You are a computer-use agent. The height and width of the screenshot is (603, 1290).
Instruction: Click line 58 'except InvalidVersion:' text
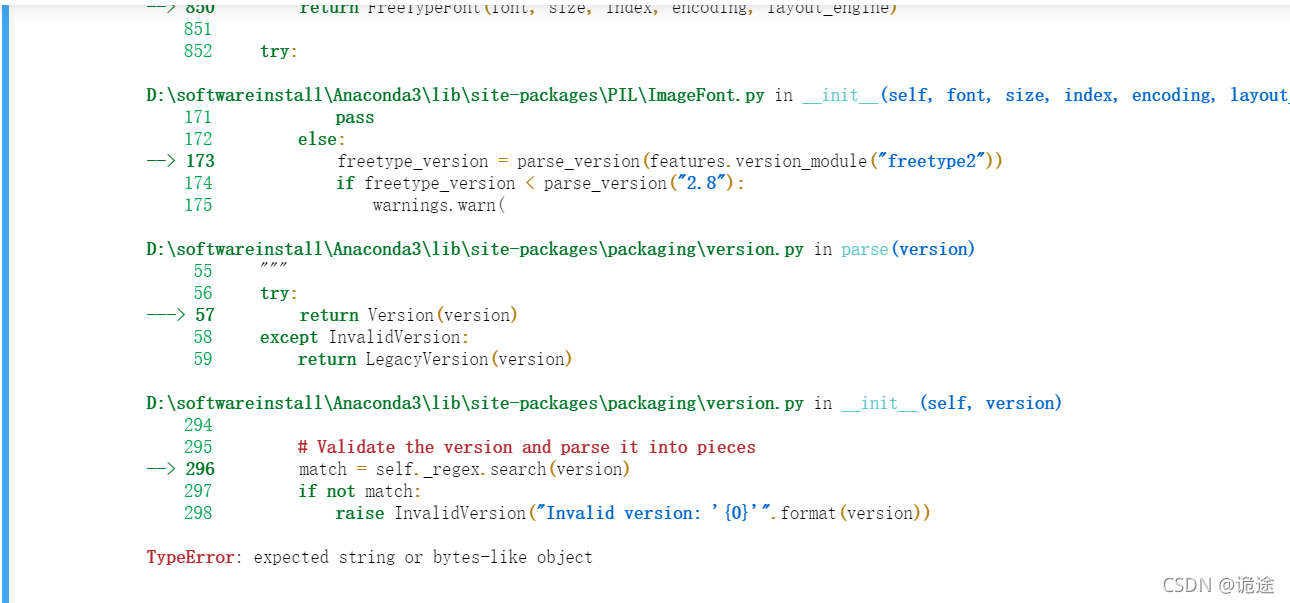point(364,337)
